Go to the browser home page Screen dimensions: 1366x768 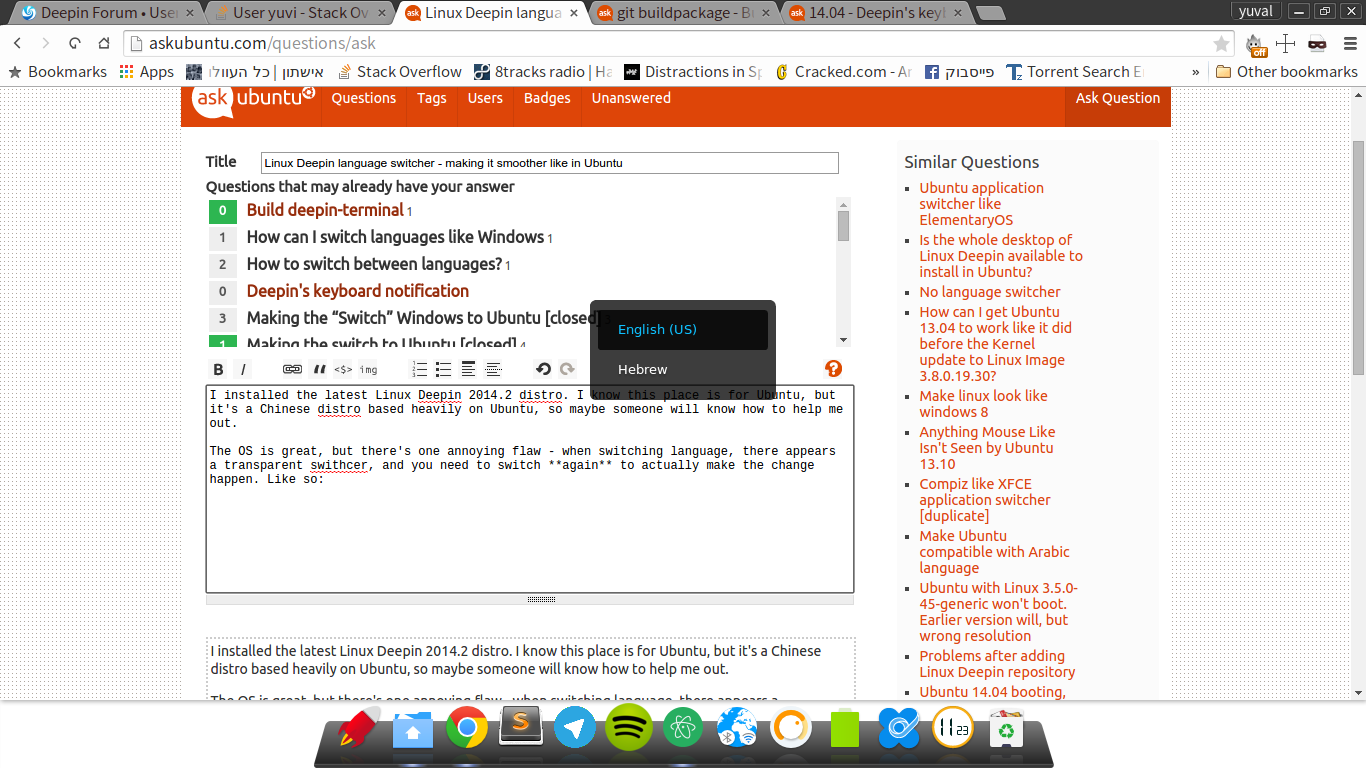(104, 44)
